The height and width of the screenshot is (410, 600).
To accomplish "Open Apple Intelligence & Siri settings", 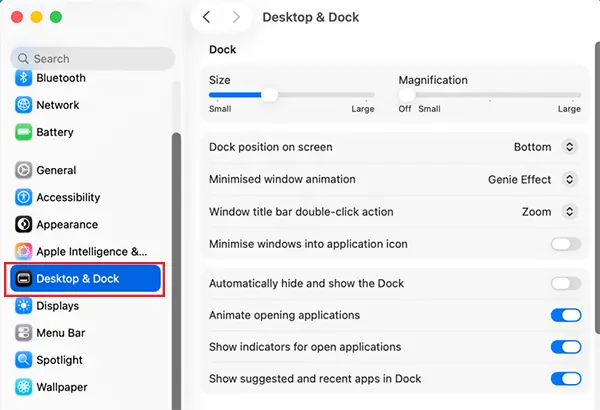I will point(92,252).
